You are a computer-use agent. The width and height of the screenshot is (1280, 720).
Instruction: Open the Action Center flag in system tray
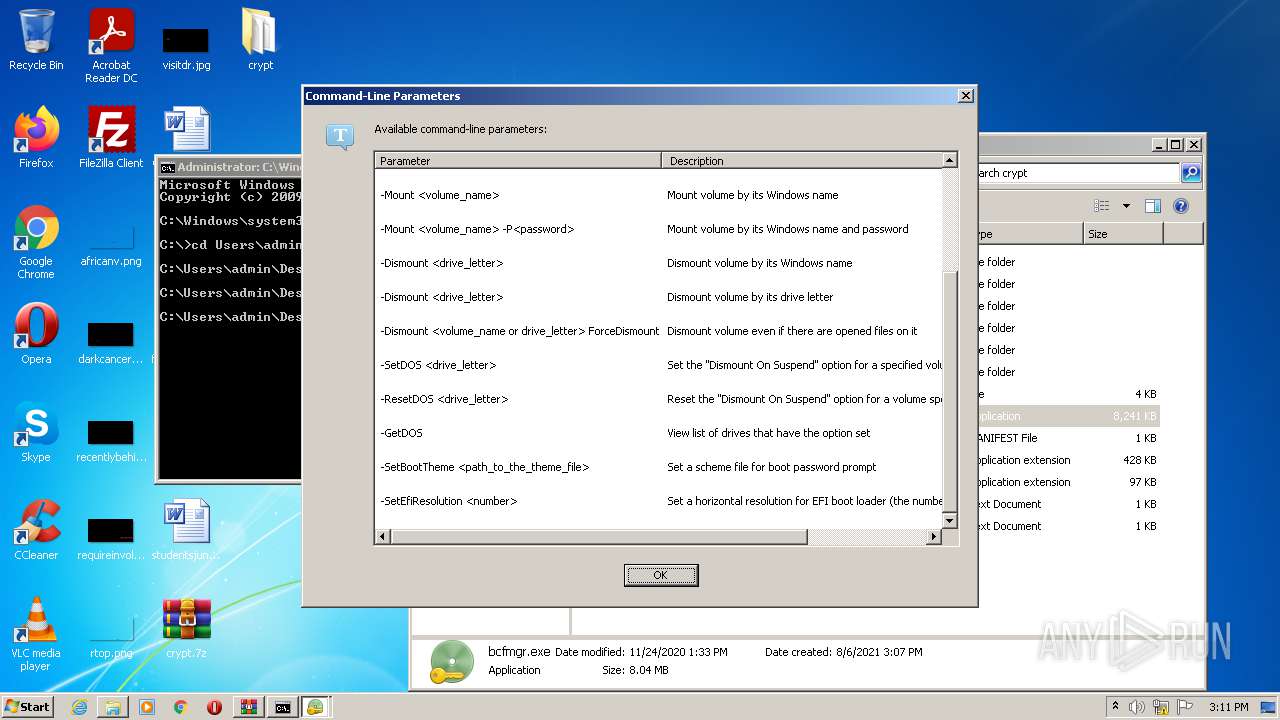1185,707
